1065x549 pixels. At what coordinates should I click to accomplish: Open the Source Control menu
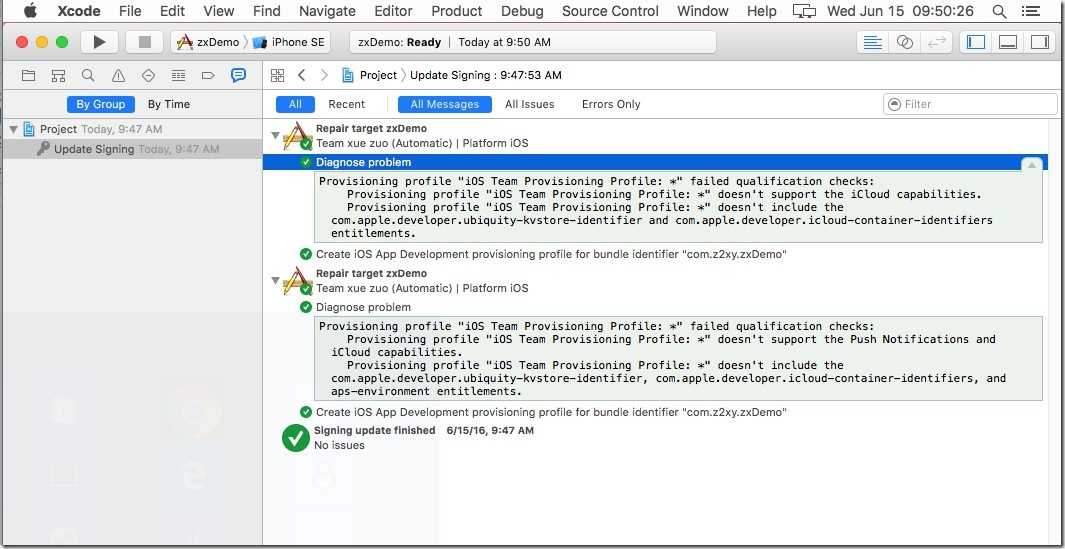tap(610, 11)
